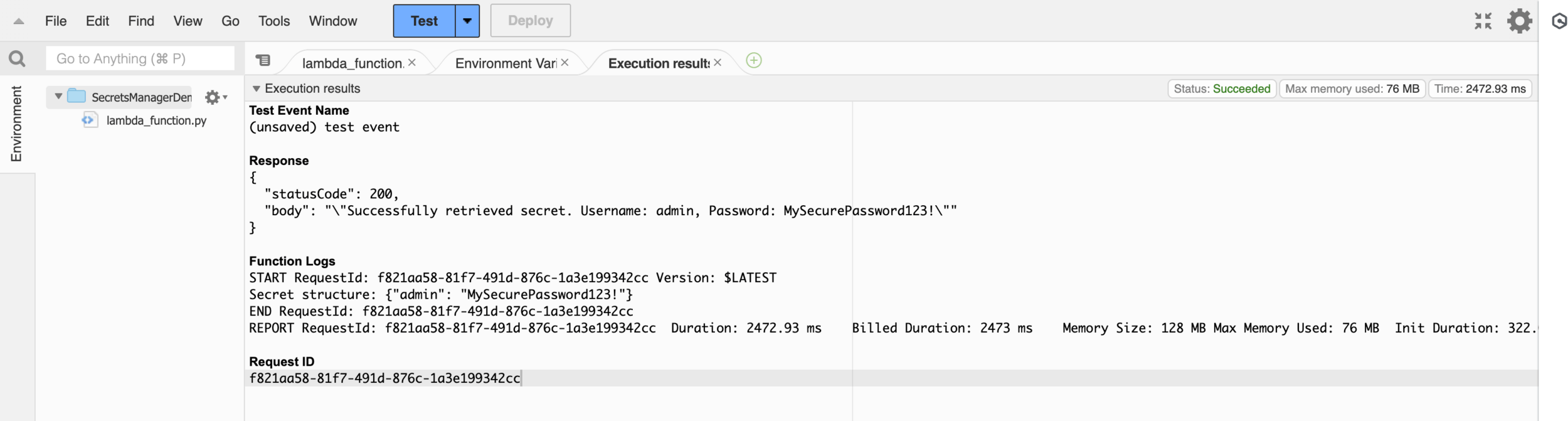Open the Tools menu
The width and height of the screenshot is (1568, 421).
273,21
